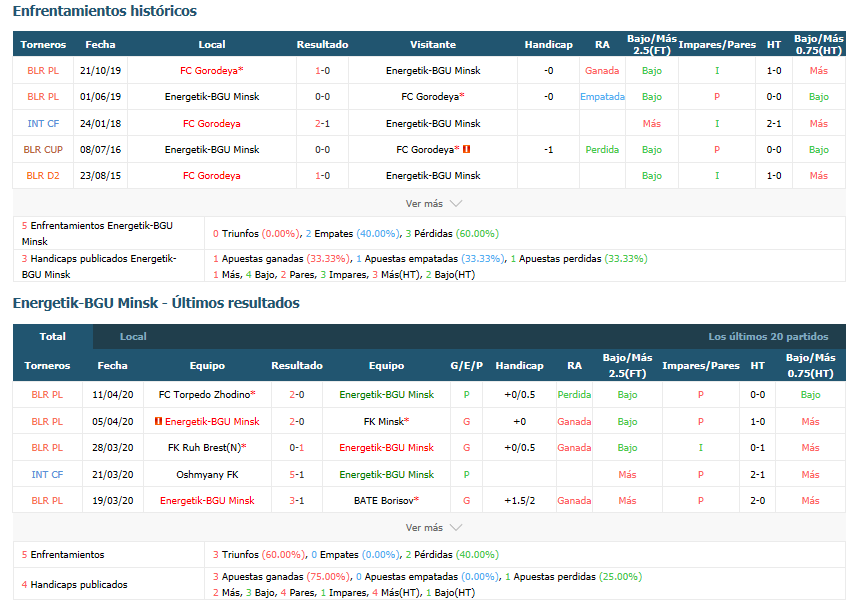Select Perdida RA cell in 08/07/16 row

click(x=602, y=149)
